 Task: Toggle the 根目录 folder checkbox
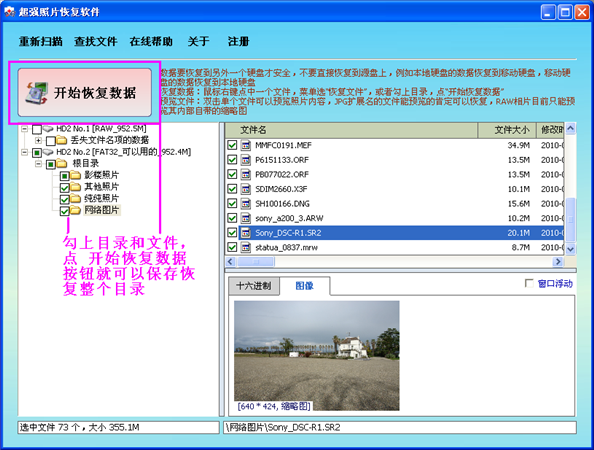(x=51, y=164)
